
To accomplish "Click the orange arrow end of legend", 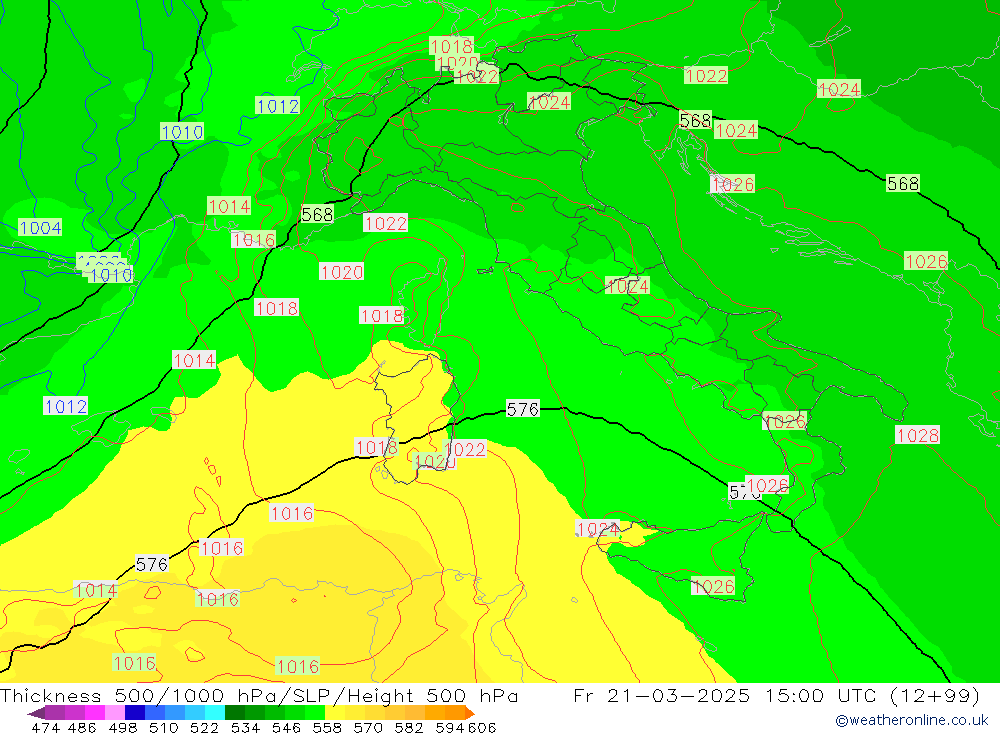I will [x=469, y=713].
